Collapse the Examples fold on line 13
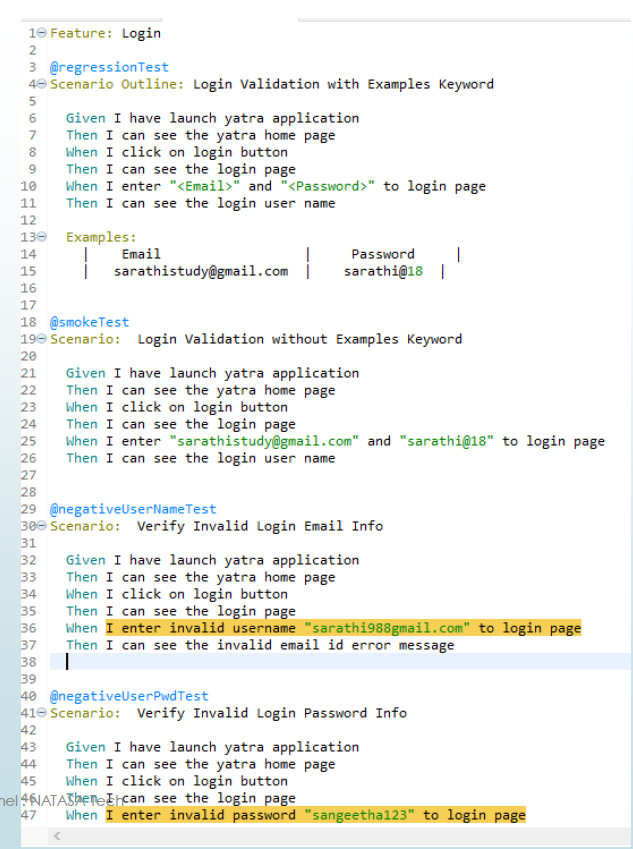The height and width of the screenshot is (849, 633). pos(42,237)
